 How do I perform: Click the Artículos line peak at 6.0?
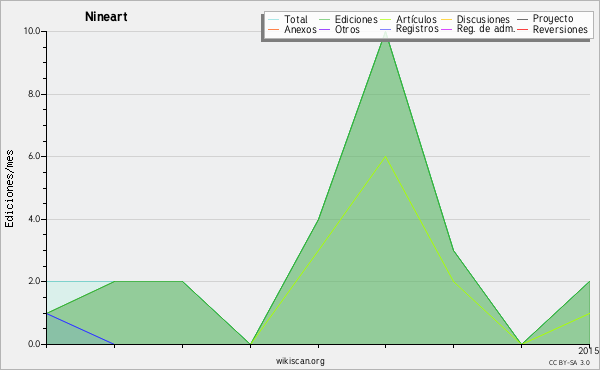[385, 156]
